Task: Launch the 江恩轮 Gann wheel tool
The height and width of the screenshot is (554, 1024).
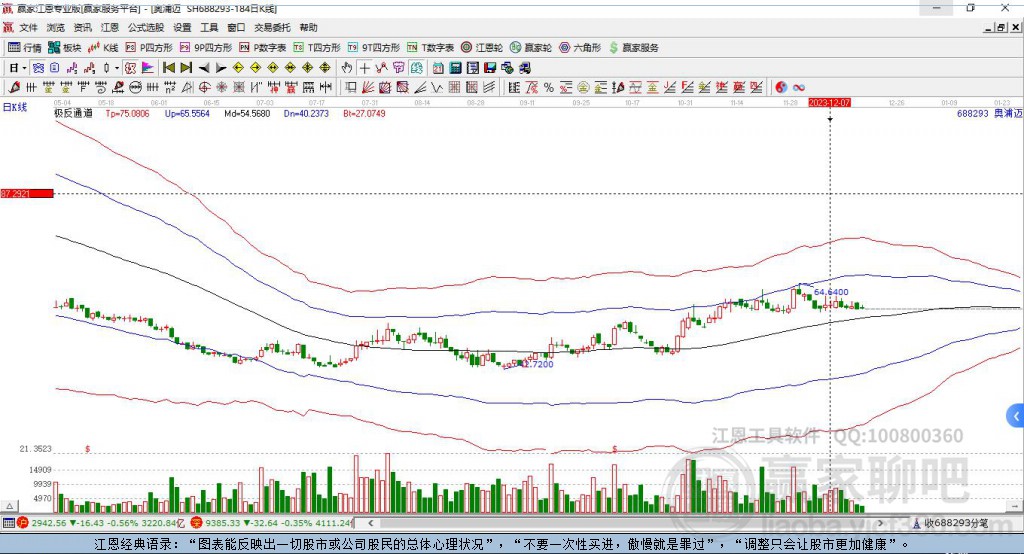Action: (x=482, y=47)
